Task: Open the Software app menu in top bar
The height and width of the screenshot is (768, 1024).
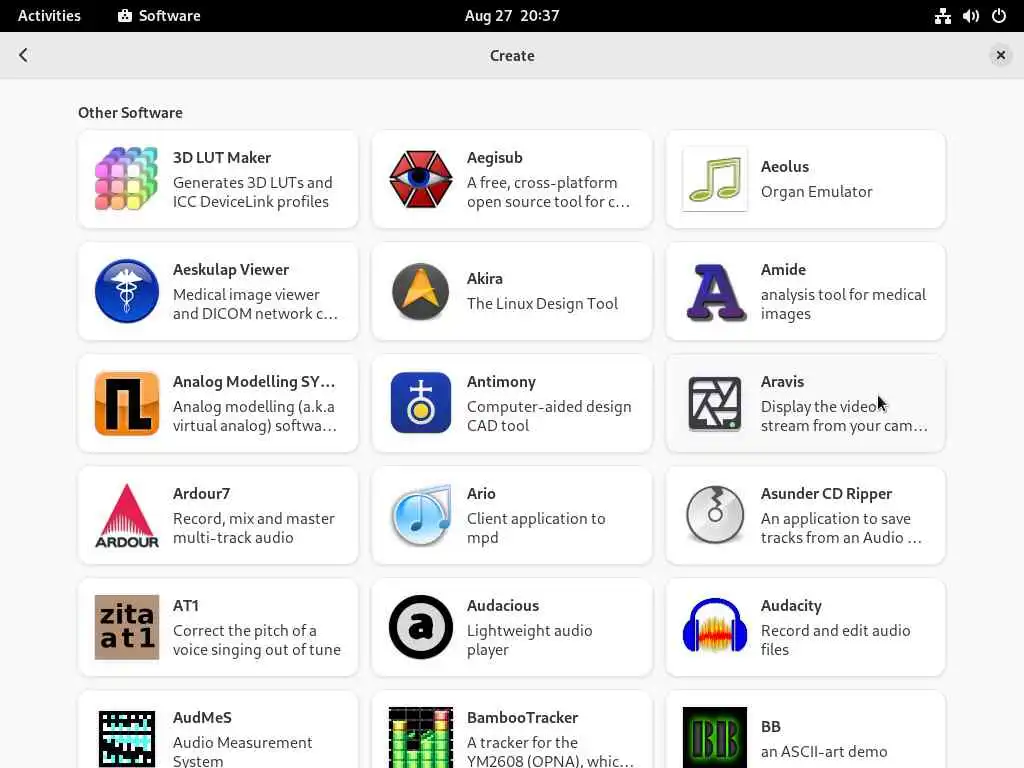Action: [x=159, y=16]
